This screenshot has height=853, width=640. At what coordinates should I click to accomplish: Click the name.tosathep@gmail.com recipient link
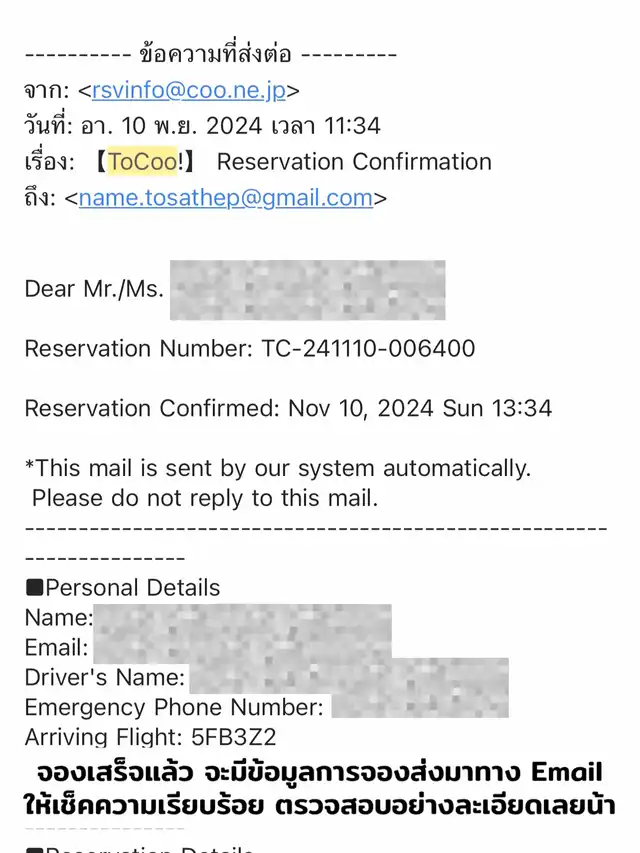[x=225, y=198]
